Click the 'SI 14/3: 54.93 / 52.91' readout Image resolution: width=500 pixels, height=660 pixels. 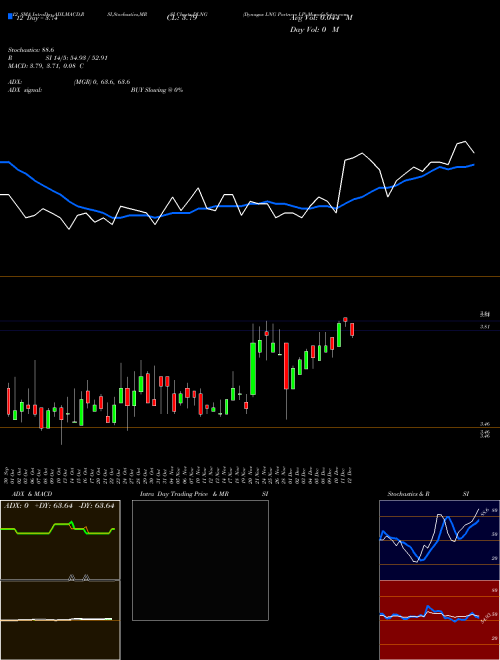tap(77, 58)
